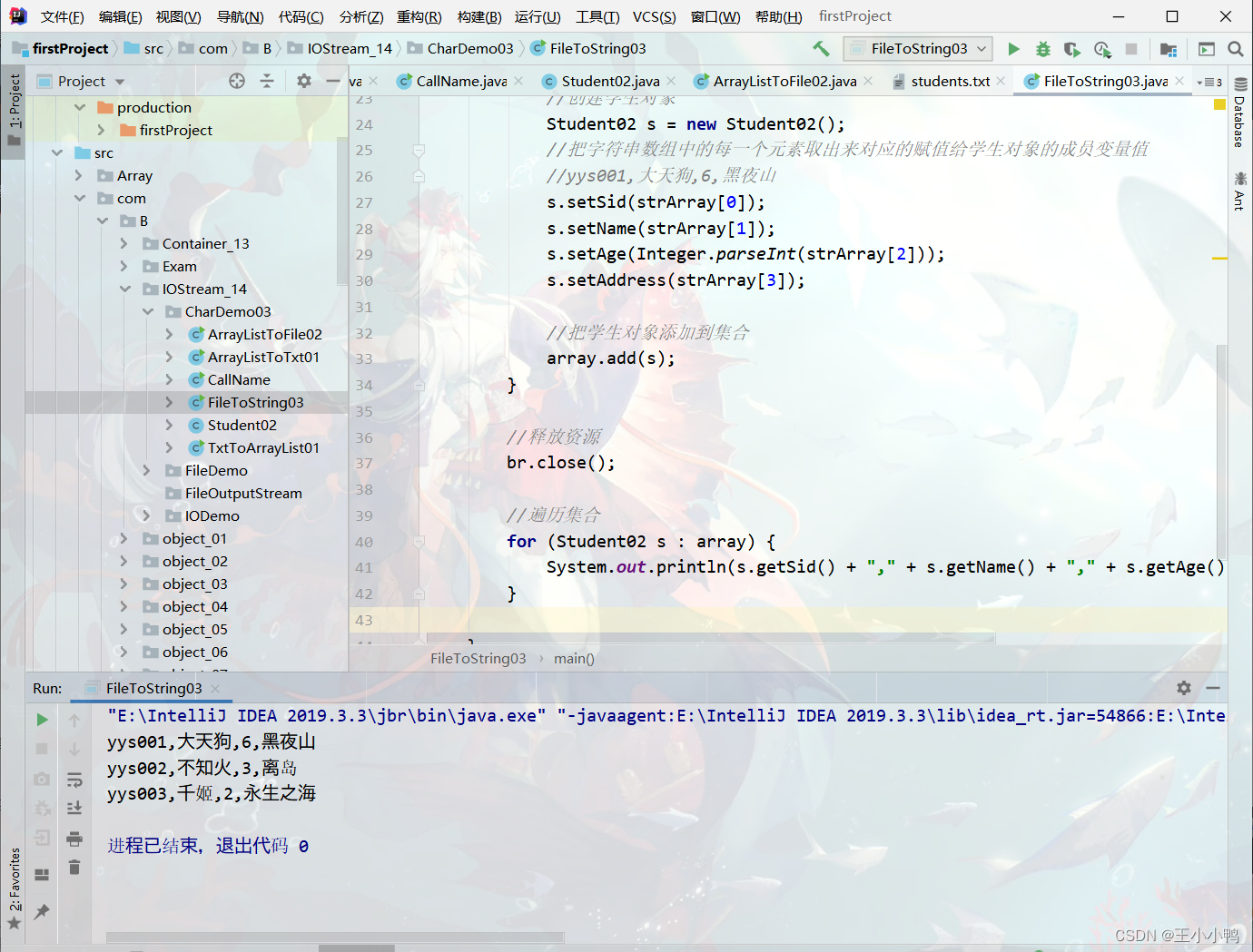Start debugging with the bug icon

1043,49
